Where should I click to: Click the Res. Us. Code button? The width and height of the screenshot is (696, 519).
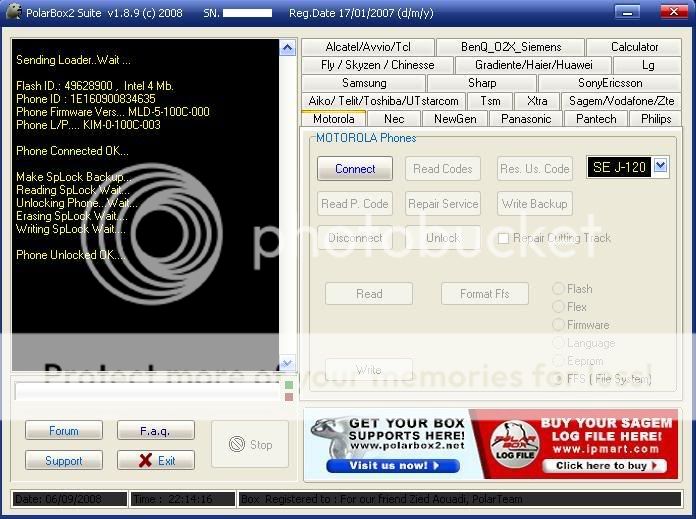click(x=534, y=169)
